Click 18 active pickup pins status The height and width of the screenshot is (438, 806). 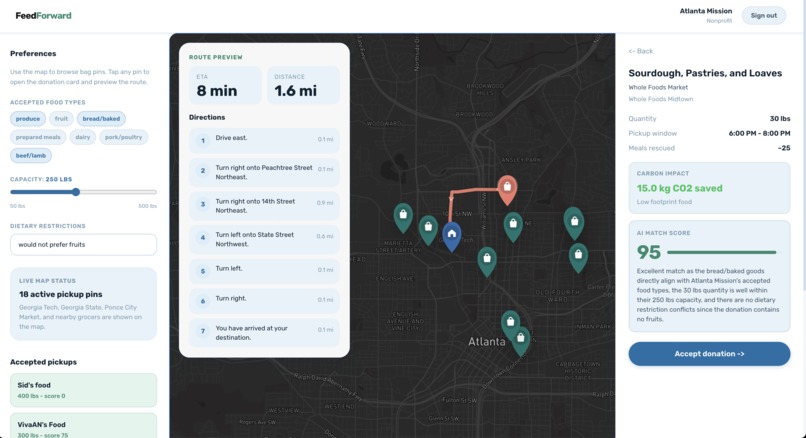pyautogui.click(x=61, y=294)
